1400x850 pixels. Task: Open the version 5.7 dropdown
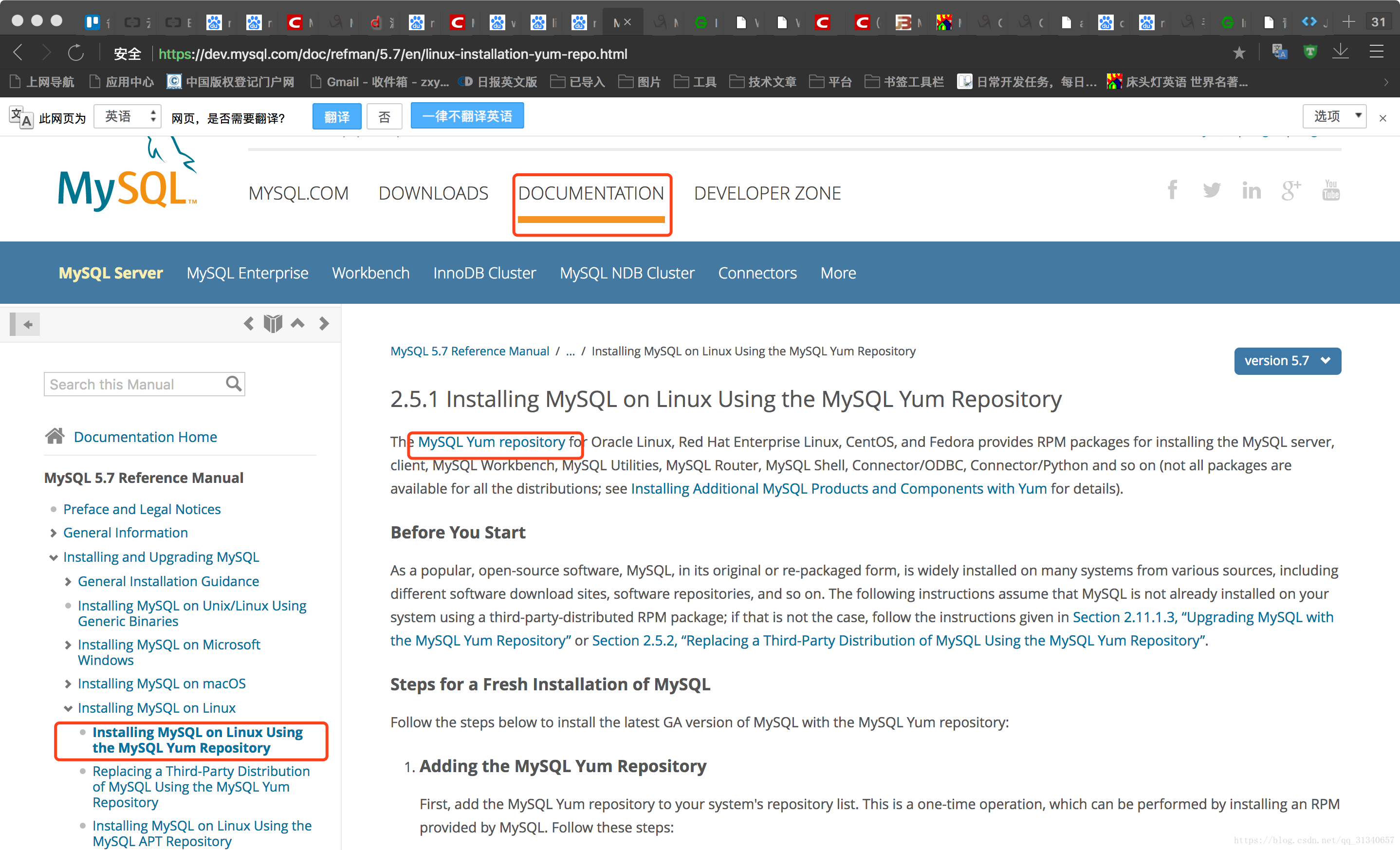pos(1288,361)
